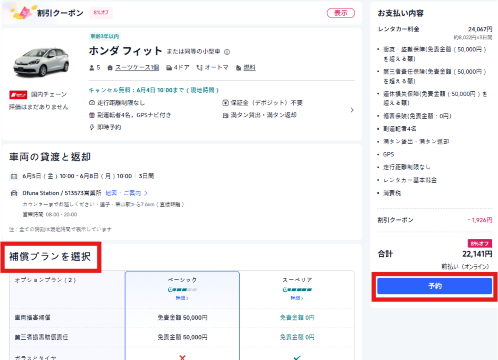Click the レンタカー料金 24,067円 line
The image size is (498, 360).
click(x=435, y=29)
